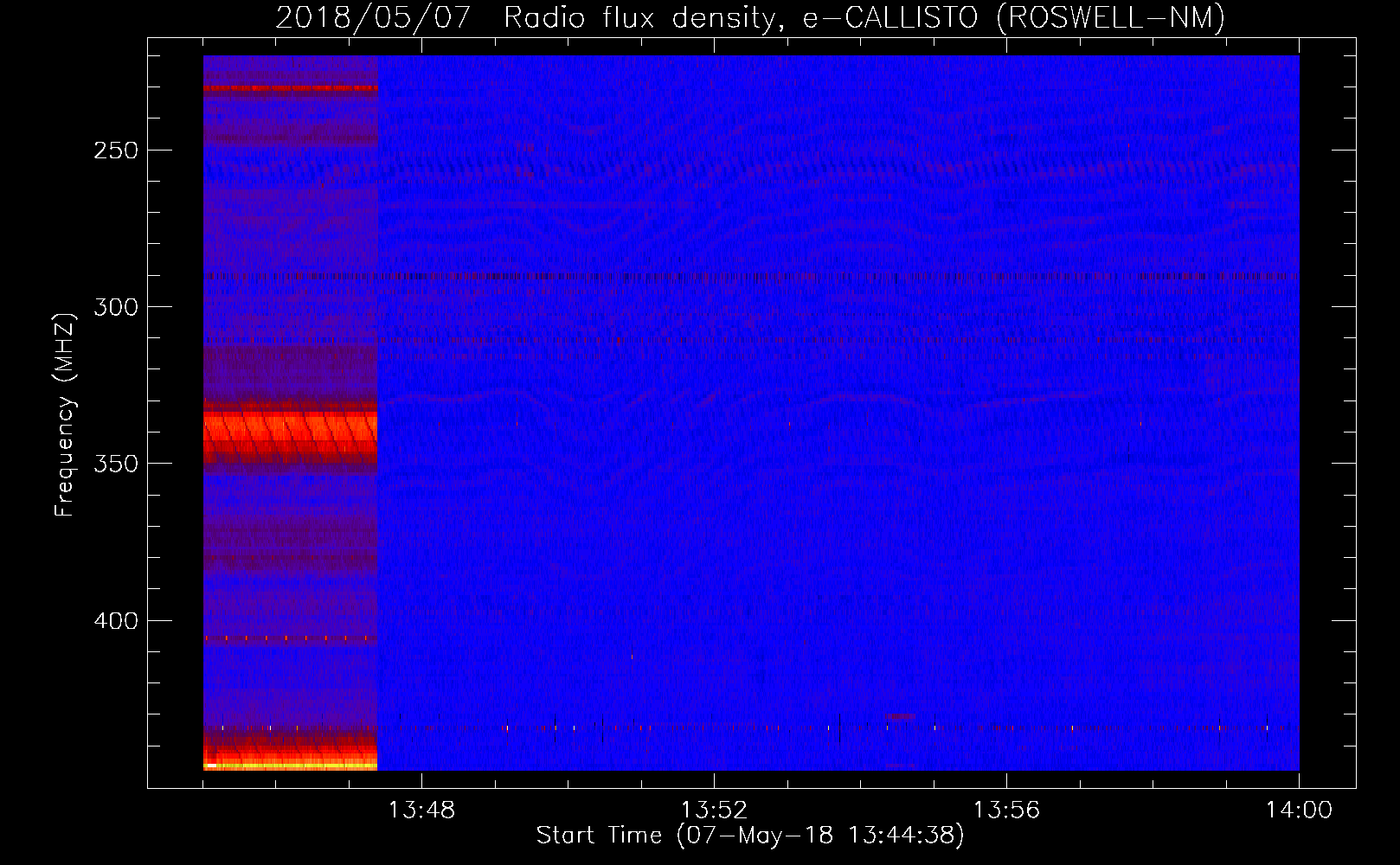
Task: Click the 300 frequency tick label
Action: coord(116,307)
